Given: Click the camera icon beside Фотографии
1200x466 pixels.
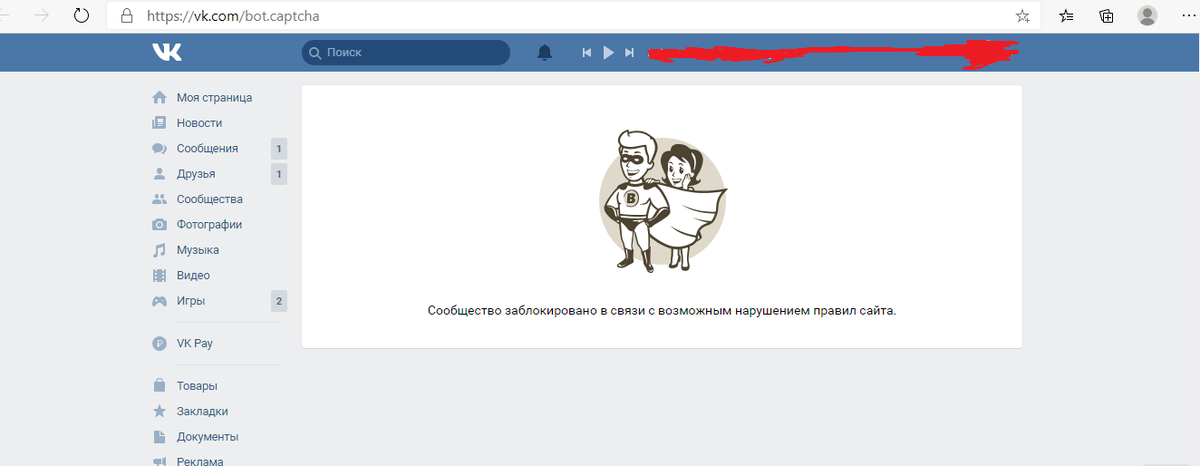Looking at the screenshot, I should [159, 225].
